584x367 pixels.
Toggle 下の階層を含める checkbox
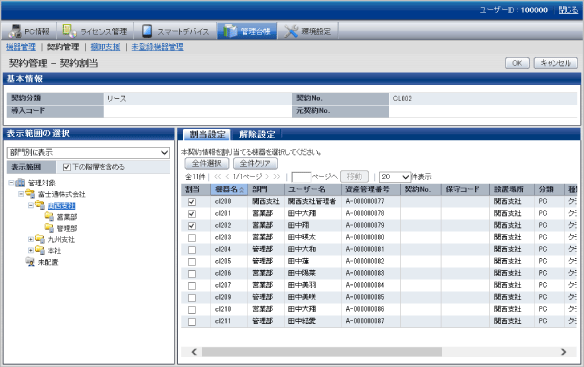tap(67, 167)
